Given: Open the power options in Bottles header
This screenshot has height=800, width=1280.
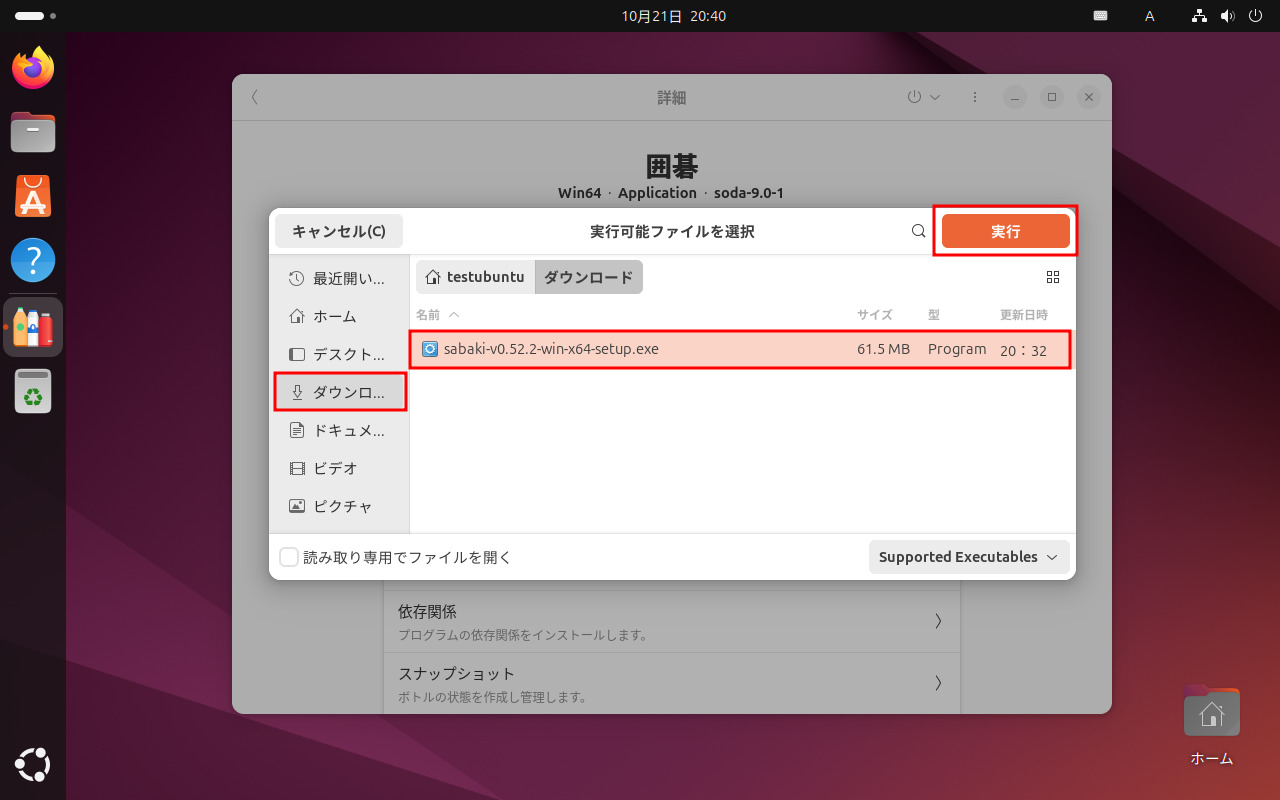Looking at the screenshot, I should 924,97.
